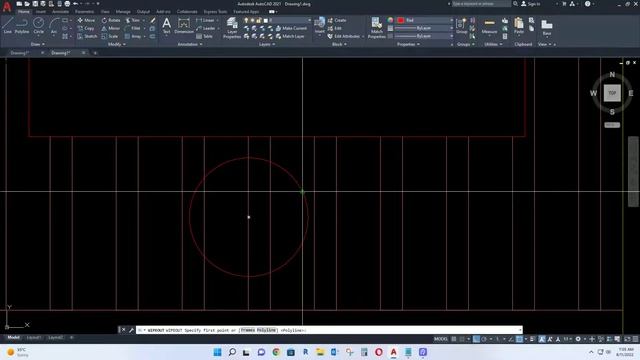This screenshot has height=360, width=640.
Task: Toggle object snap in status bar
Action: [519, 339]
